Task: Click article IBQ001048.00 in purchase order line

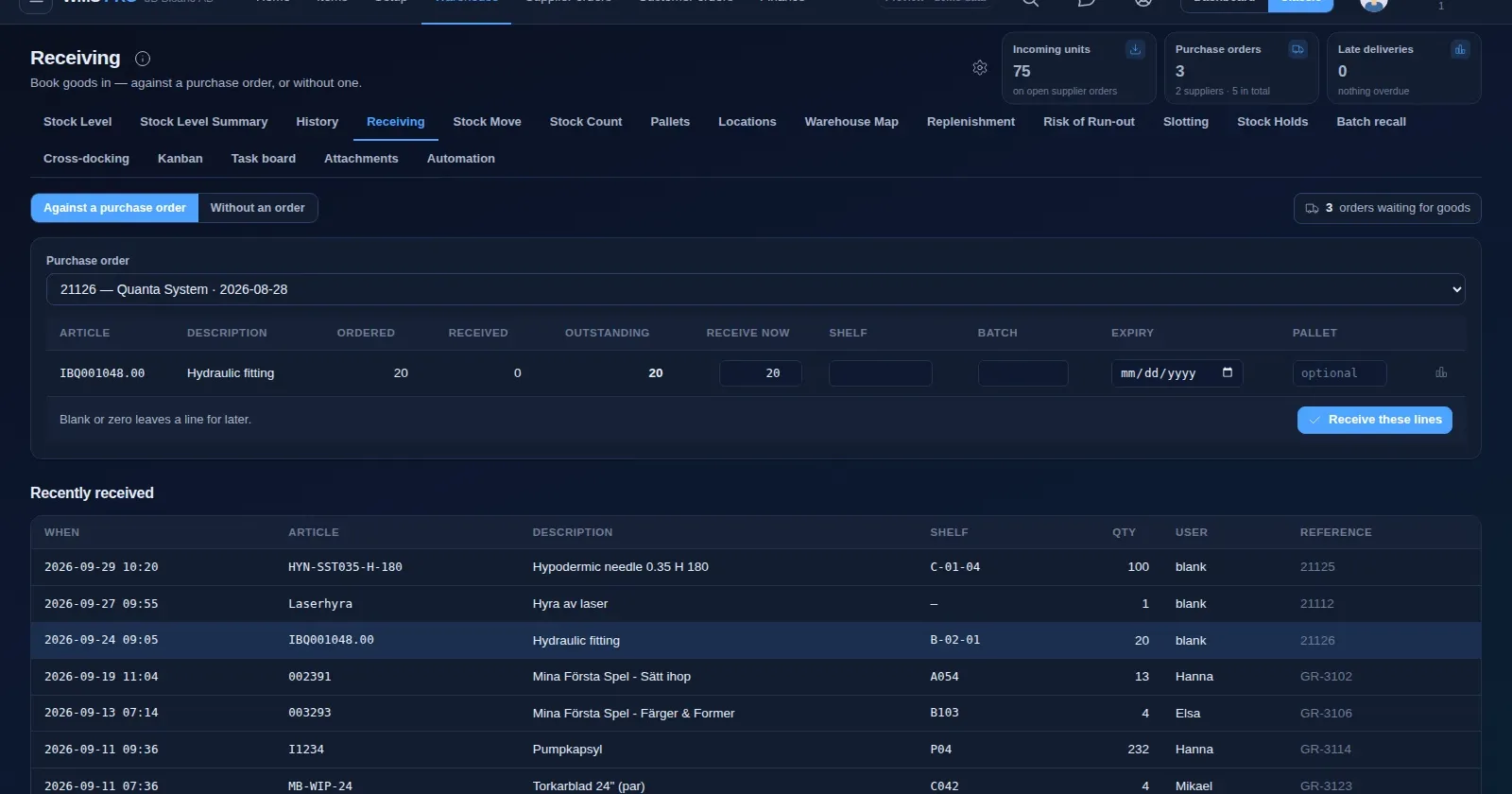Action: coord(102,373)
